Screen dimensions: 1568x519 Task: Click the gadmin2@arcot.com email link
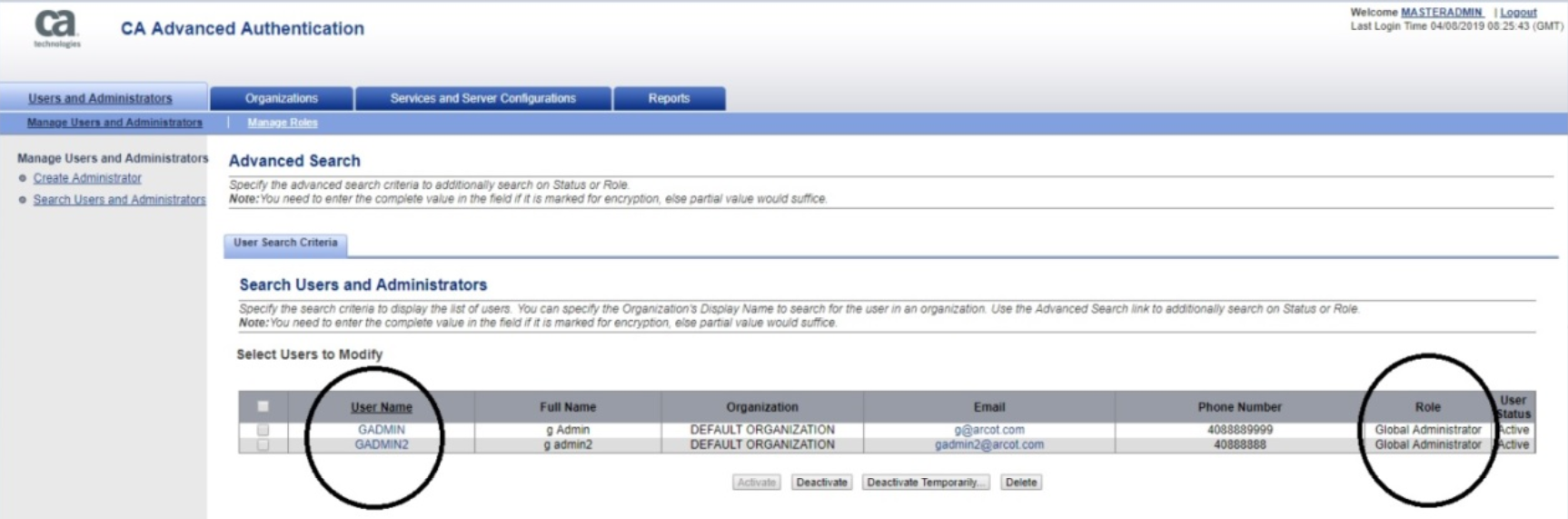pos(989,445)
